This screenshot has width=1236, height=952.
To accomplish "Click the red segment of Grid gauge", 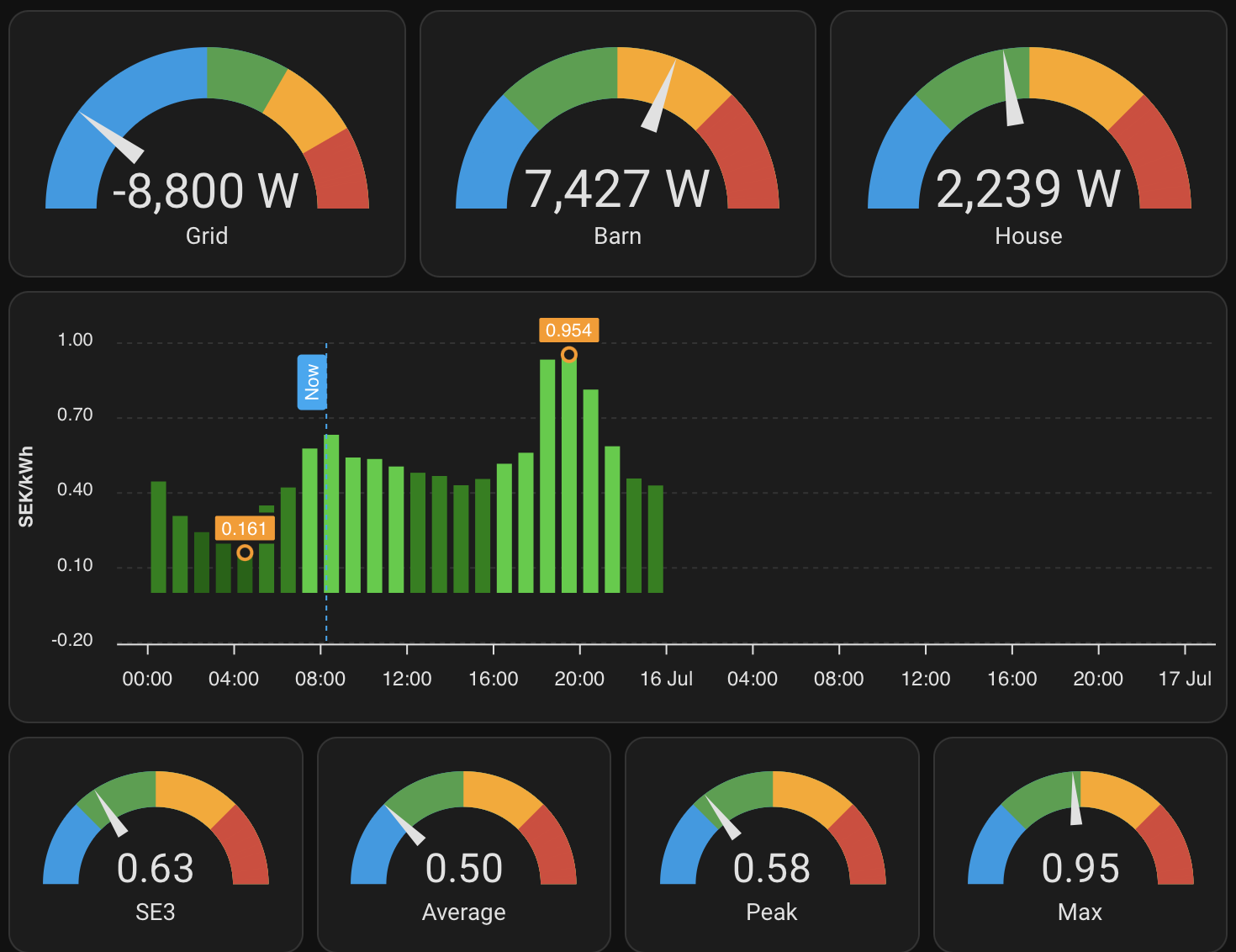I will pyautogui.click(x=339, y=172).
